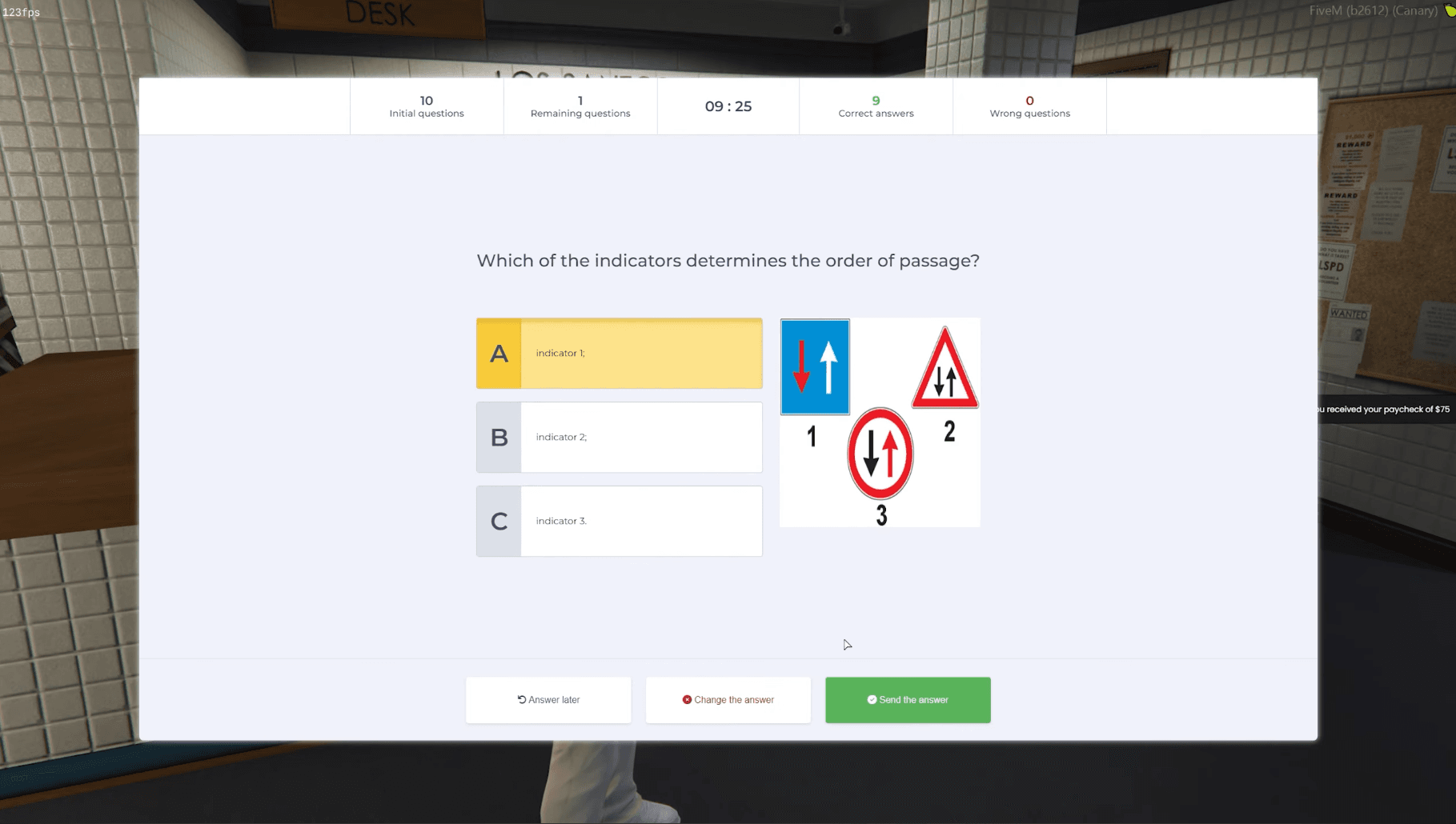
Task: Click the order of passage question text
Action: [728, 261]
